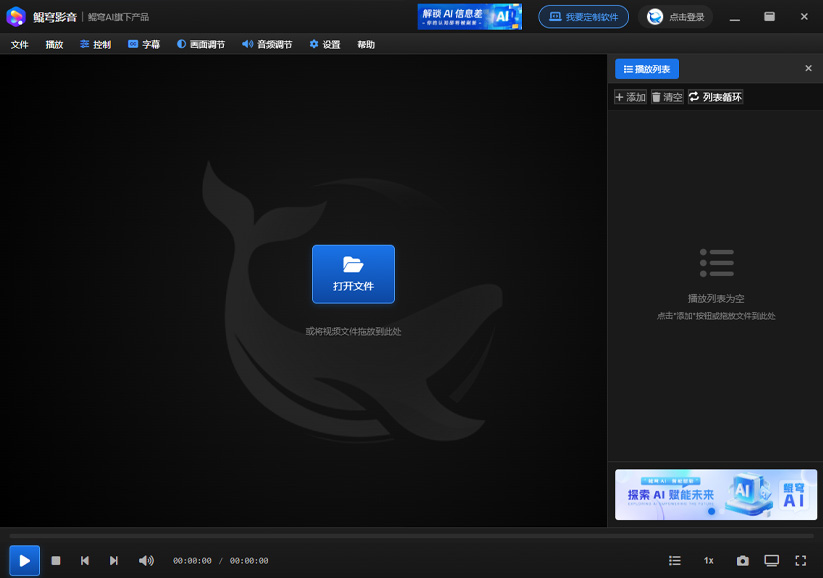
Task: Expand the 音频调节 audio menu
Action: pyautogui.click(x=267, y=45)
